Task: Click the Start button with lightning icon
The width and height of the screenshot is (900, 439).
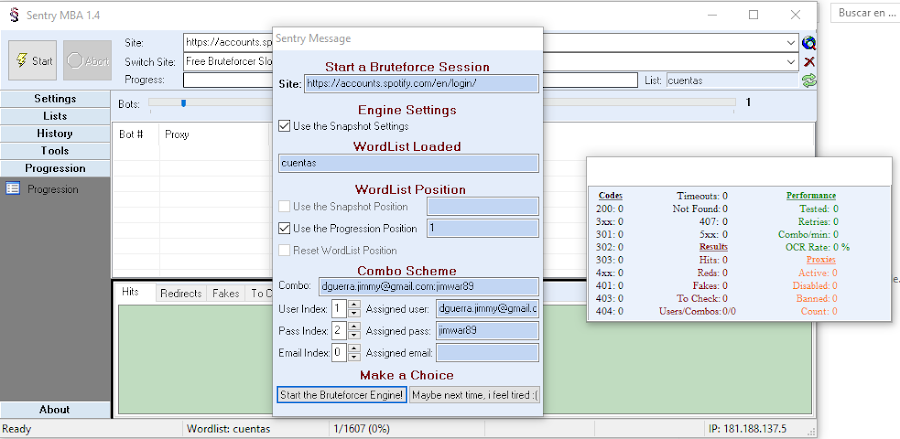Action: tap(33, 60)
